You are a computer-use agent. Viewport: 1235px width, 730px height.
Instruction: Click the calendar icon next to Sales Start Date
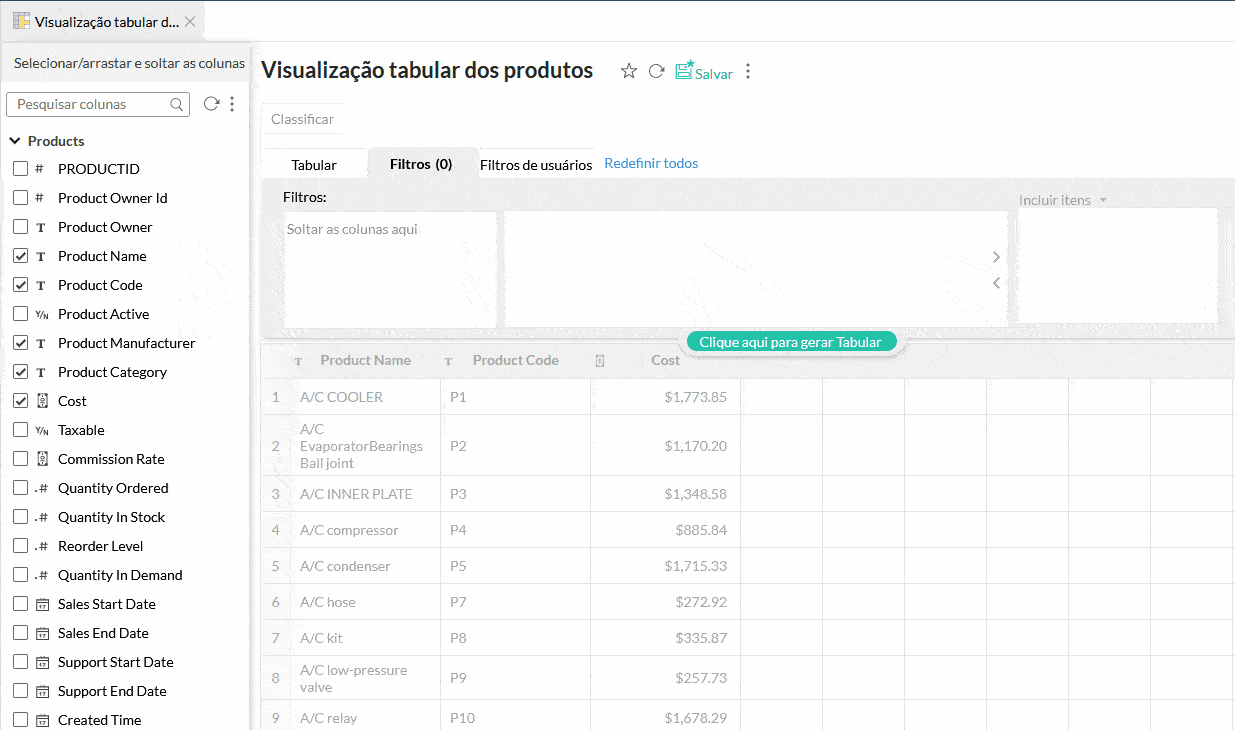(42, 605)
